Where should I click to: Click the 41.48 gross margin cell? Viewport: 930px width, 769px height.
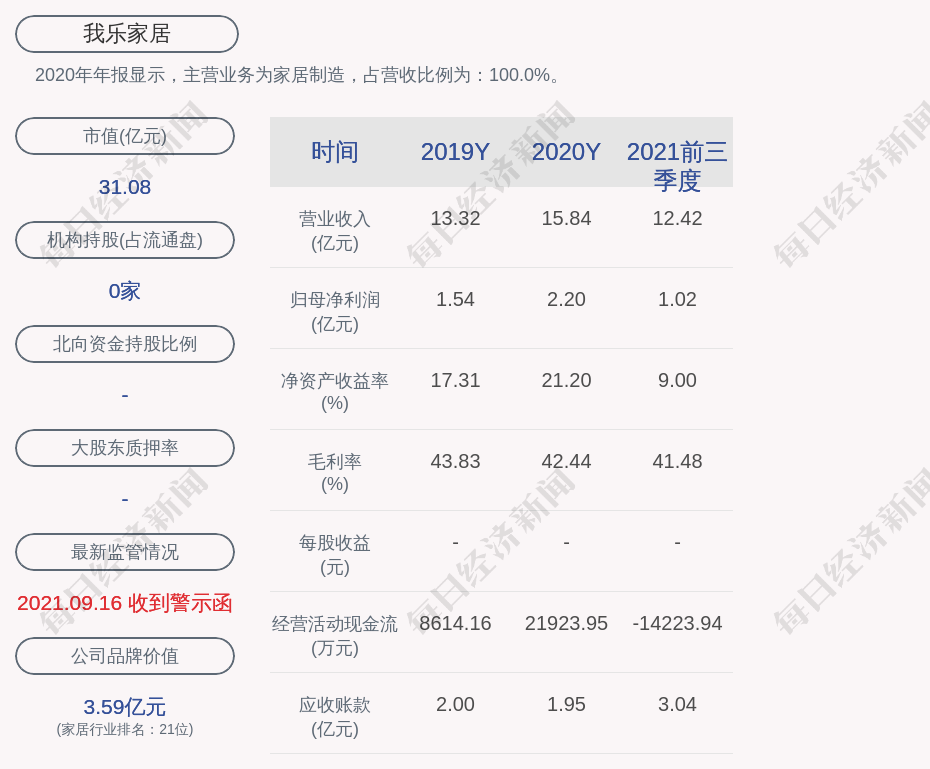677,461
